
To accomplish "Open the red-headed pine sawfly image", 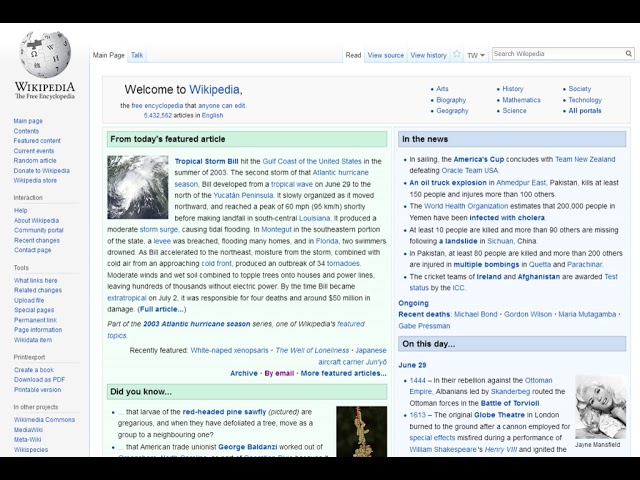I will pos(361,431).
